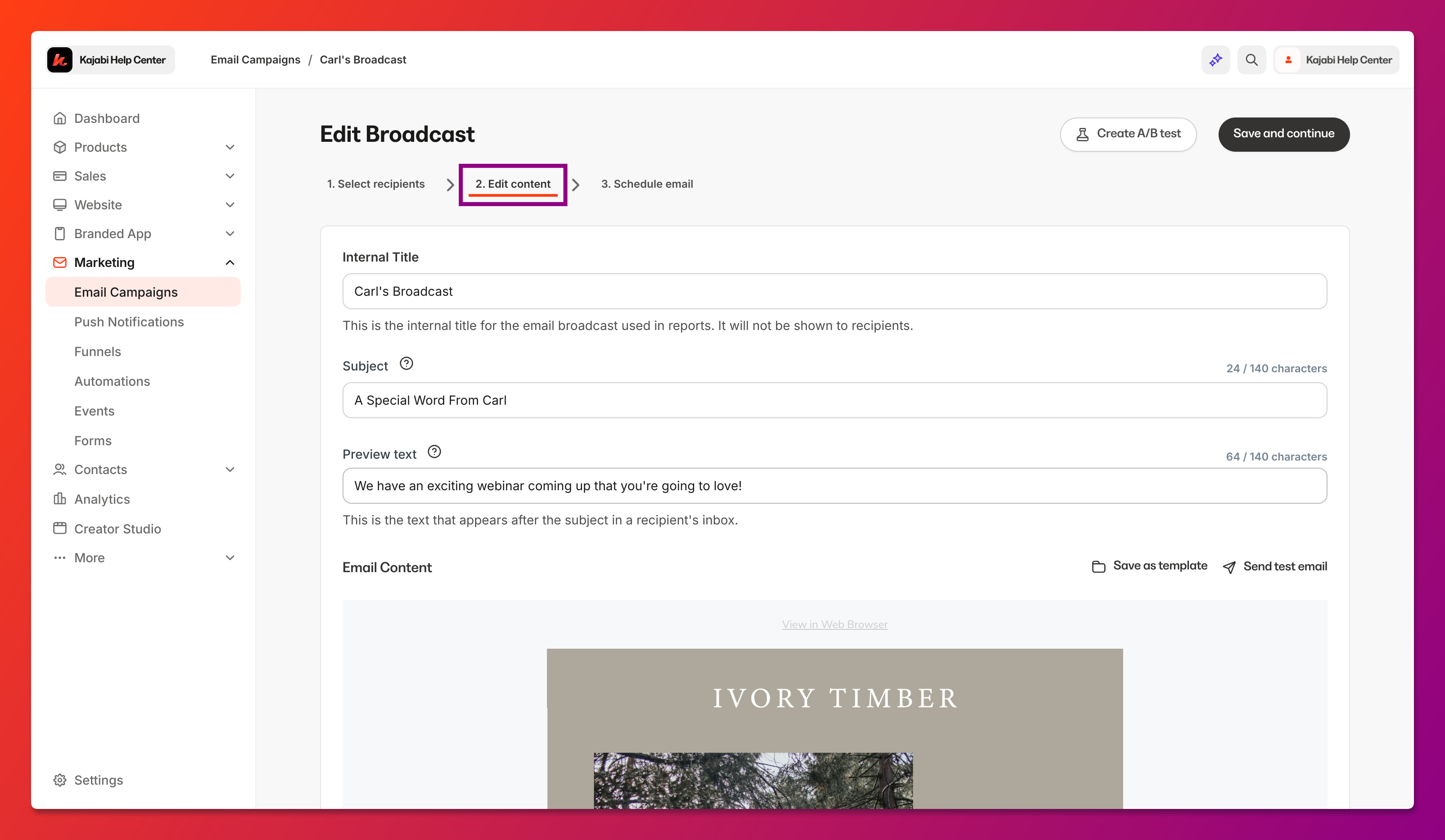
Task: Click the '24 / 140 characters' counter
Action: (1277, 368)
